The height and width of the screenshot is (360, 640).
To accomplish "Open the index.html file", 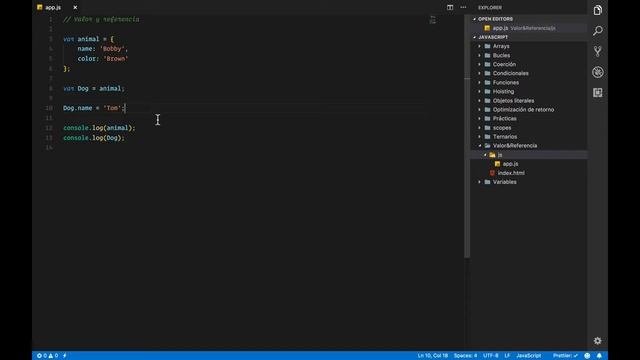I will (511, 173).
